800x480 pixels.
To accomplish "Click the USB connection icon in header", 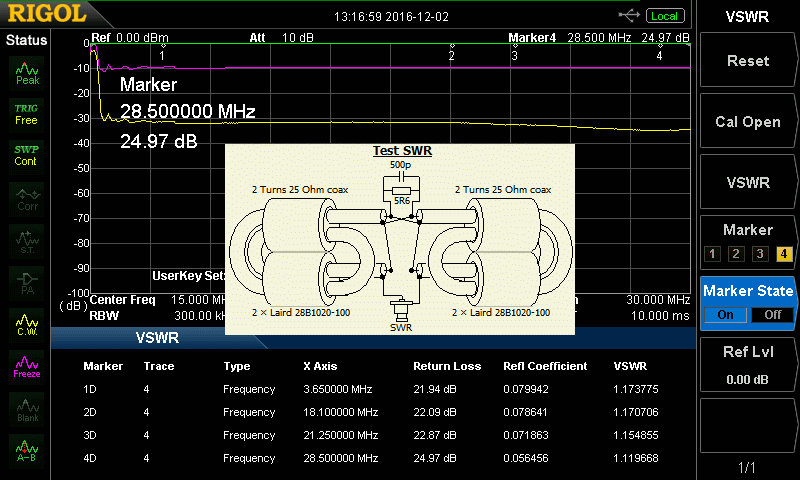I will point(630,15).
